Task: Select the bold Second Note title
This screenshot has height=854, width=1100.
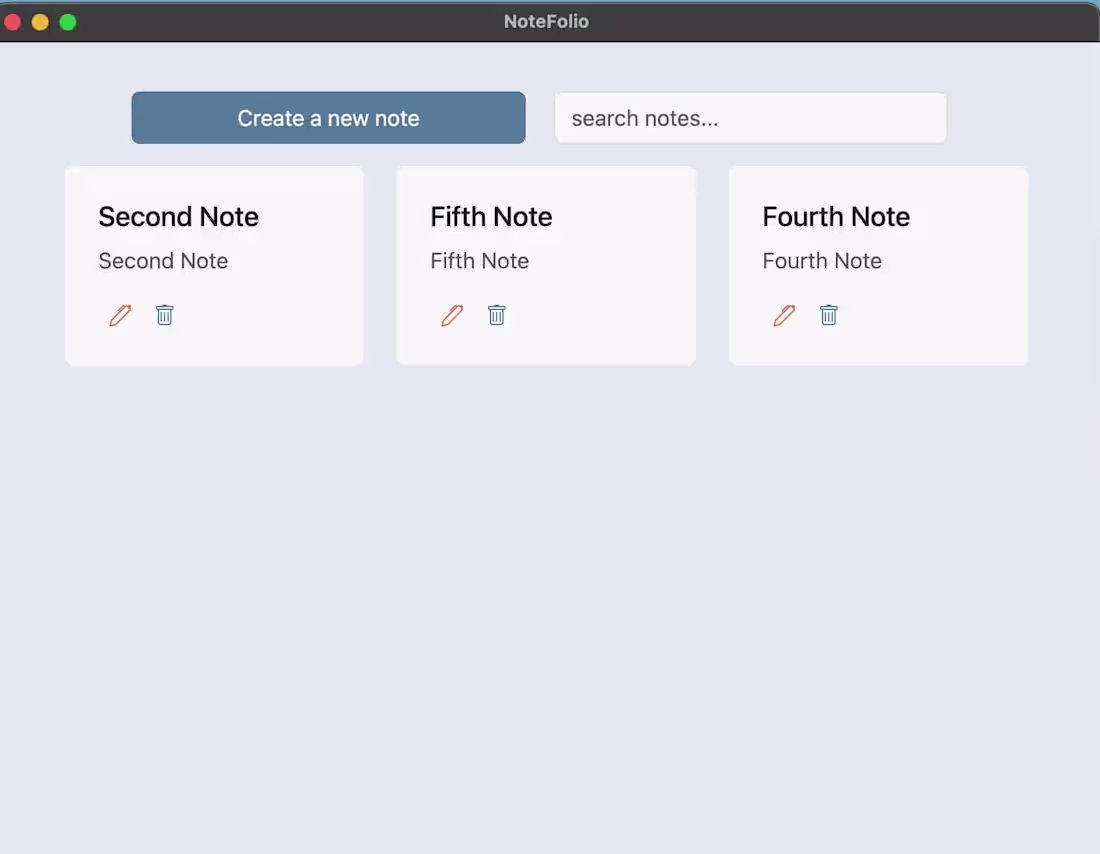Action: [x=178, y=217]
